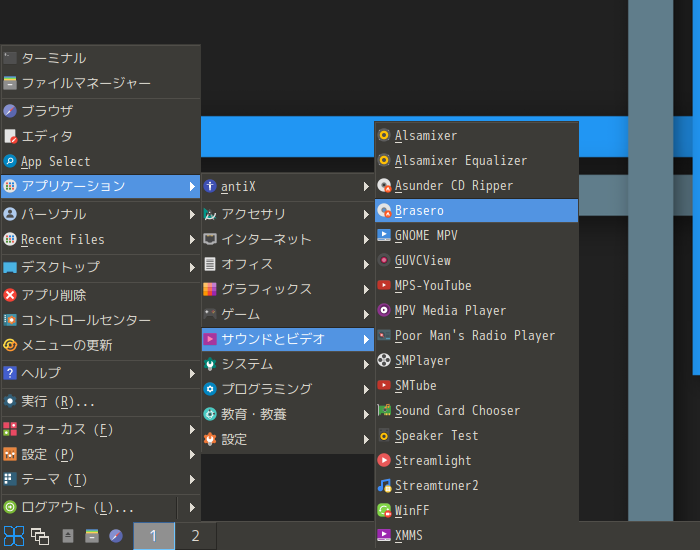Click the Asunder CD Ripper disc icon
The width and height of the screenshot is (700, 550).
pyautogui.click(x=384, y=185)
